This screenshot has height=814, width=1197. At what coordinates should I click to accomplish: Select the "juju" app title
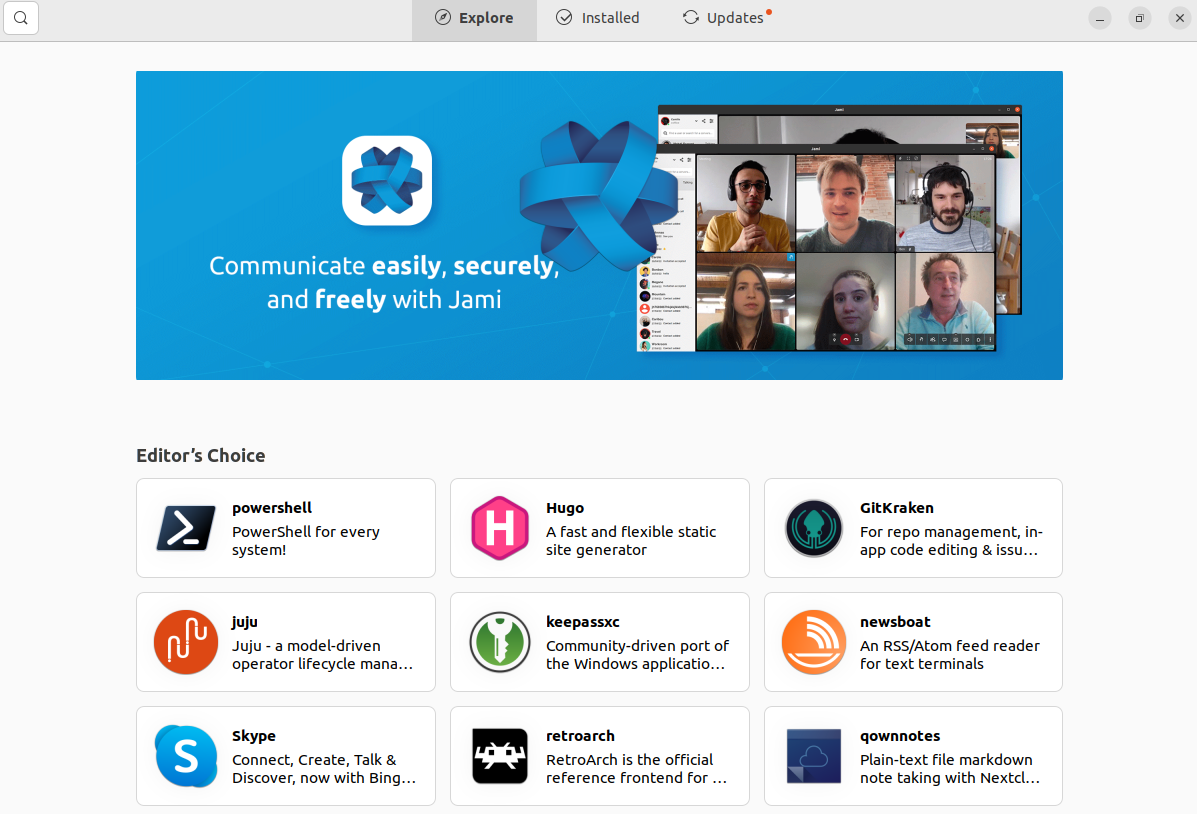(244, 622)
